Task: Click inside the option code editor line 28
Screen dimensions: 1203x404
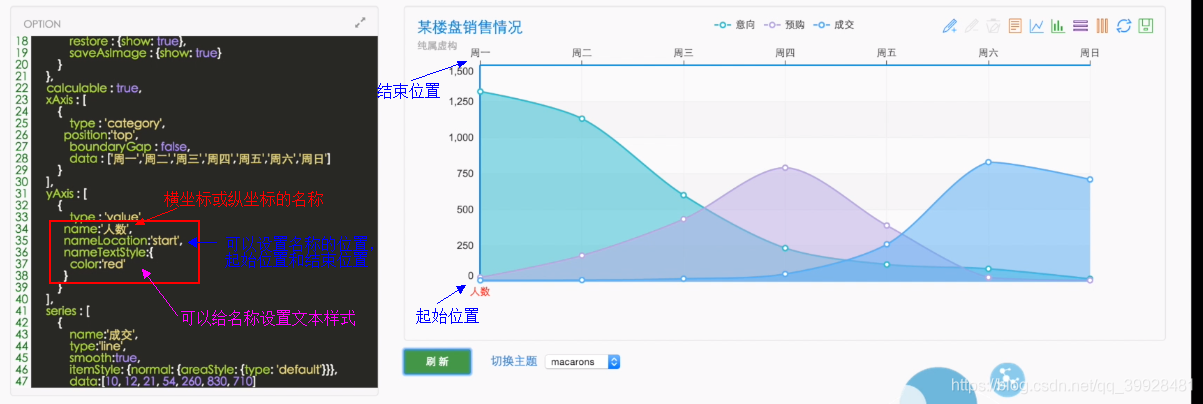Action: point(198,158)
